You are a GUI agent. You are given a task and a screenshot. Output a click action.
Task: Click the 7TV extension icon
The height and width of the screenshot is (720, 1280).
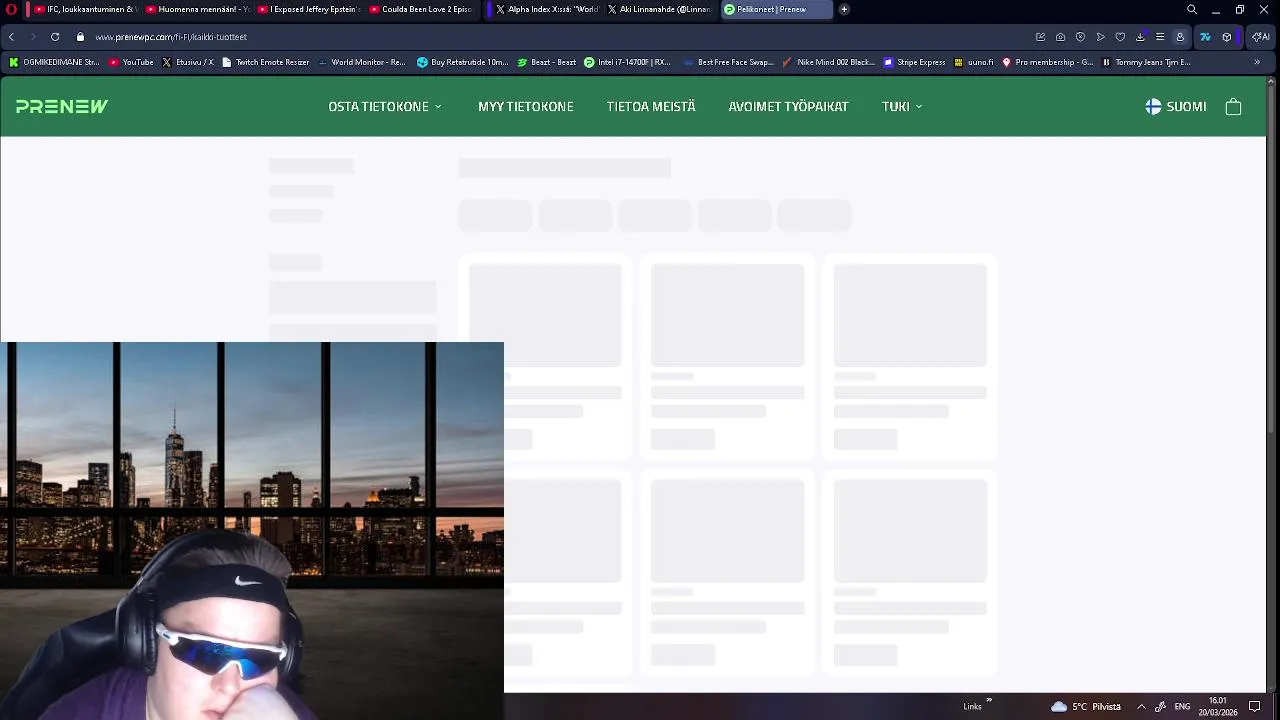(x=1205, y=37)
